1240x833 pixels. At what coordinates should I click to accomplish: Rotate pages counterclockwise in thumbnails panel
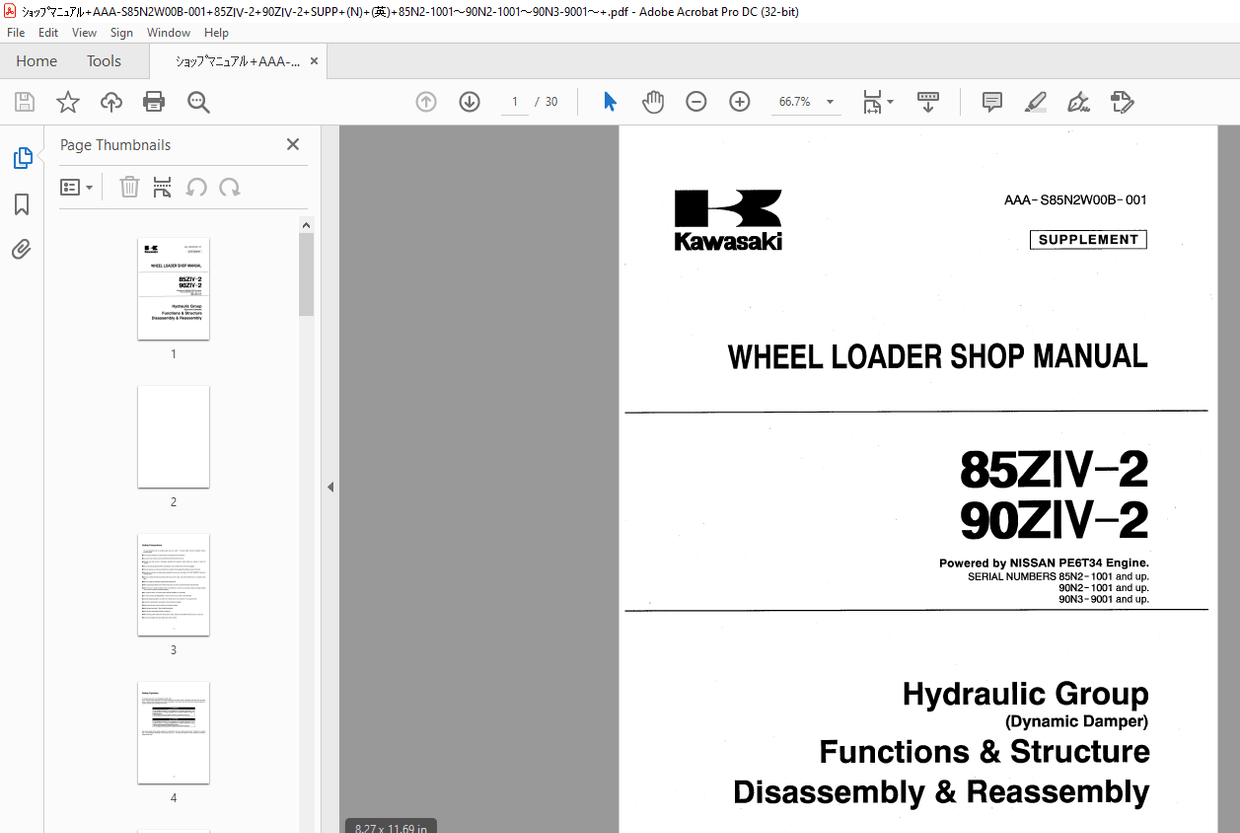196,187
